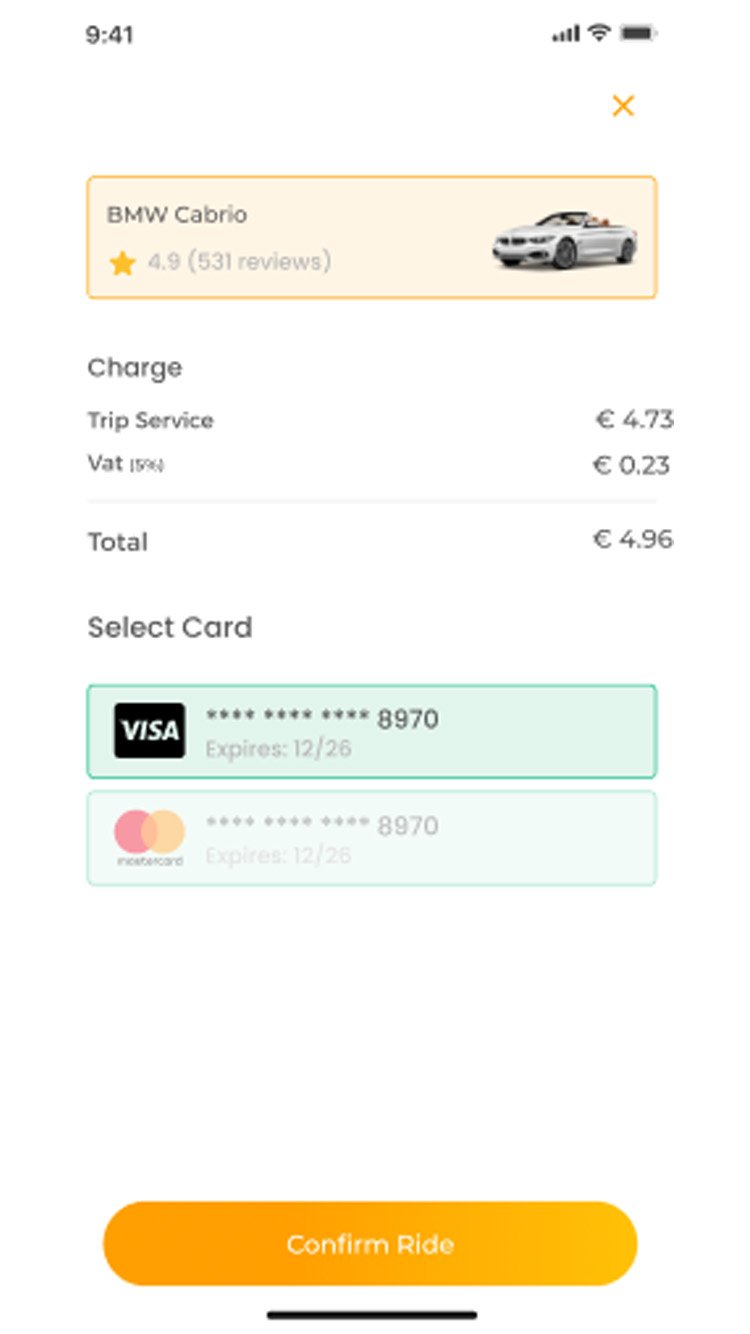
Task: Close the ride confirmation screen
Action: click(x=623, y=106)
